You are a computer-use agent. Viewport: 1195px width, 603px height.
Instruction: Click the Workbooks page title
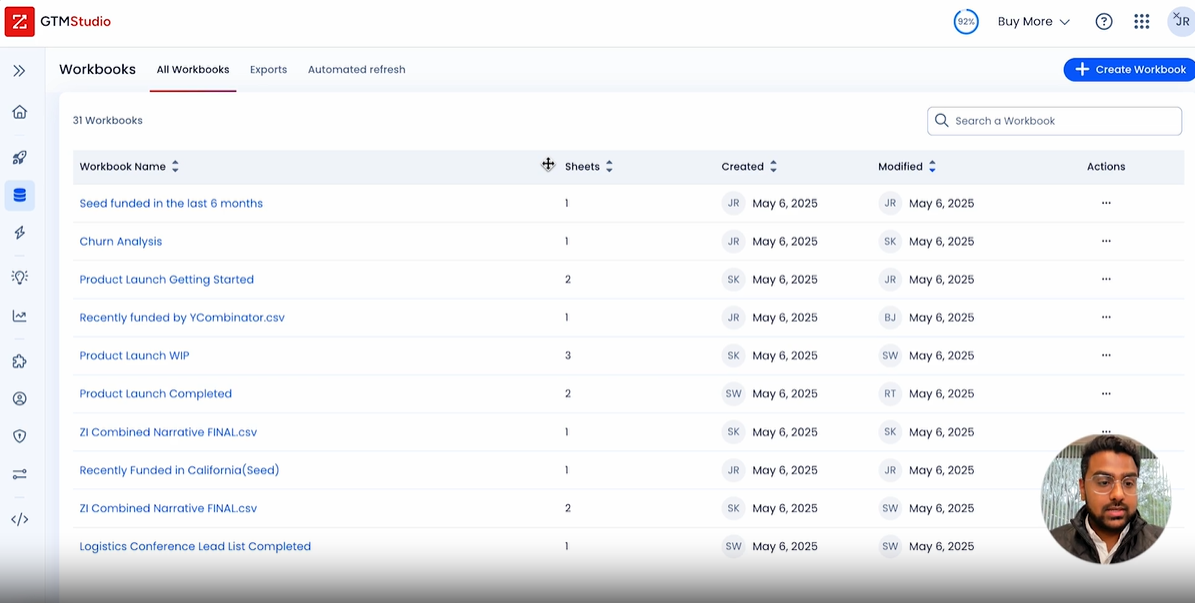point(98,69)
